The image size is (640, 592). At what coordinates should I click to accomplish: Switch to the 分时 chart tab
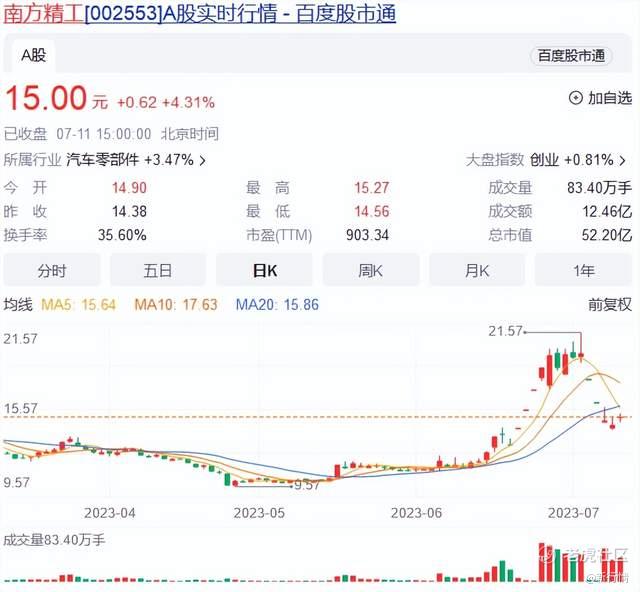pyautogui.click(x=51, y=270)
